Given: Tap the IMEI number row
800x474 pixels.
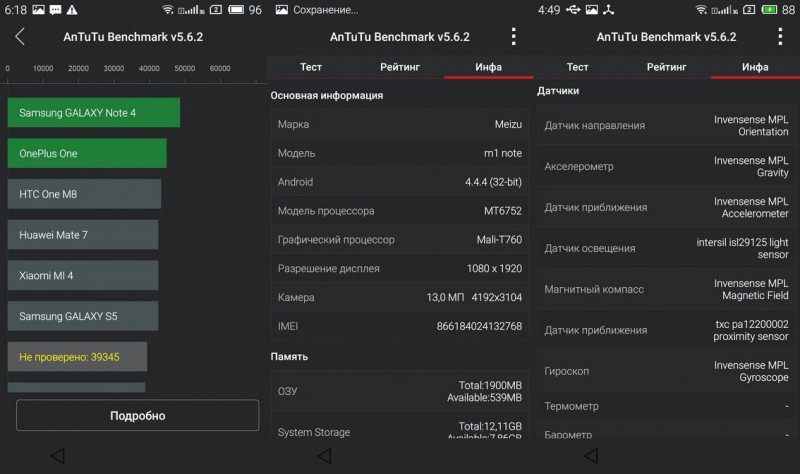Looking at the screenshot, I should pyautogui.click(x=399, y=327).
